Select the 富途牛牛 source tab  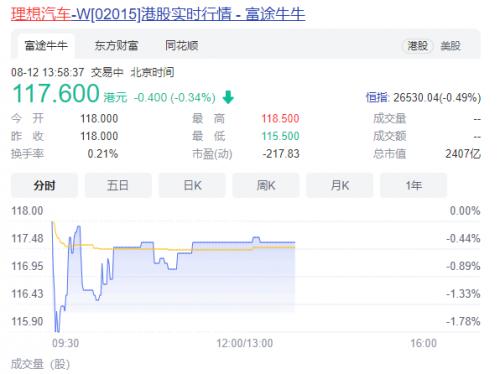pos(46,46)
